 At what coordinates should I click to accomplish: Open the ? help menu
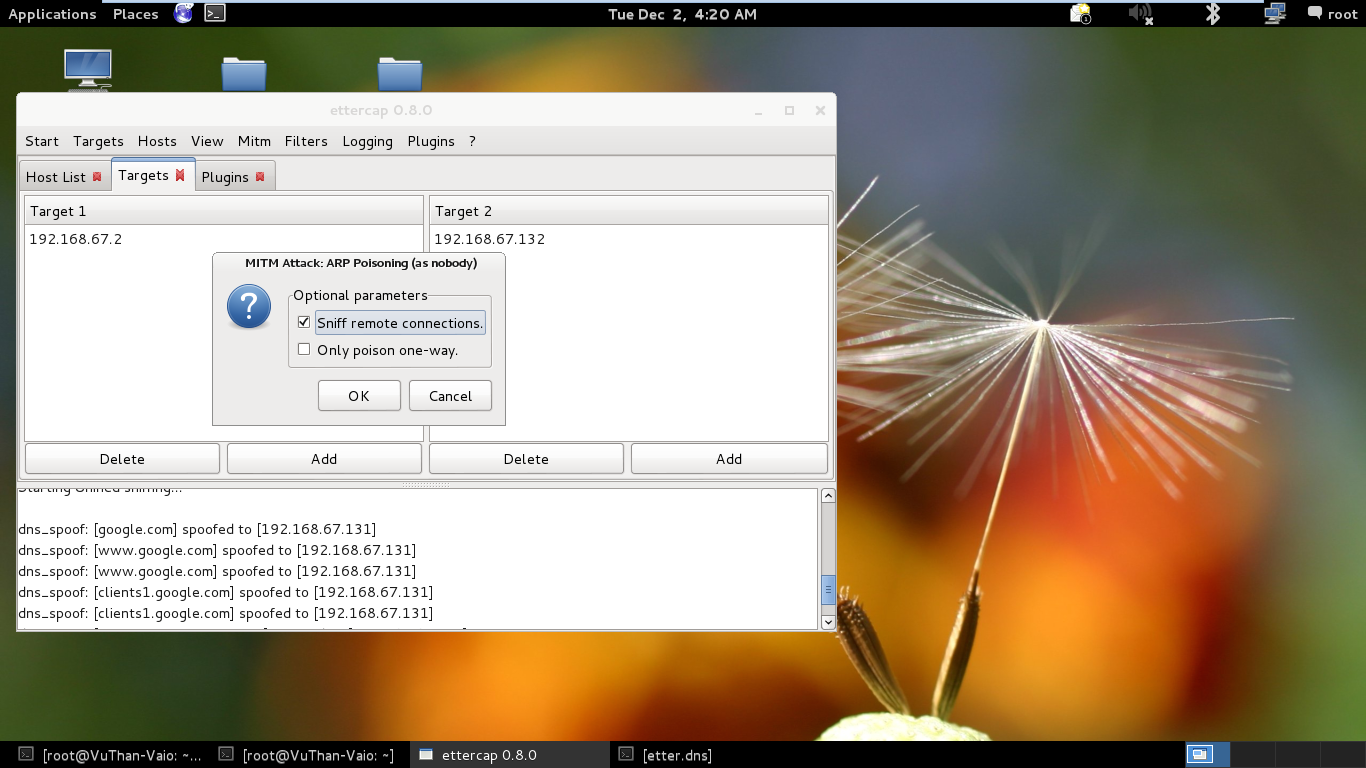click(x=472, y=141)
